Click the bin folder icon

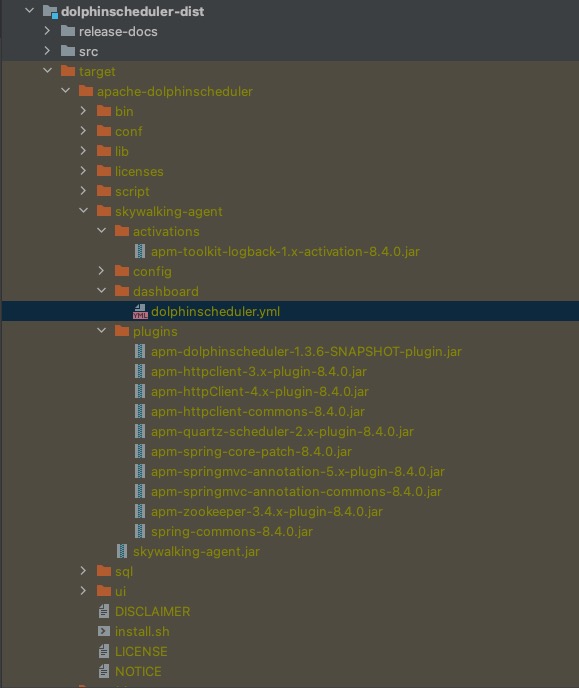pyautogui.click(x=104, y=111)
